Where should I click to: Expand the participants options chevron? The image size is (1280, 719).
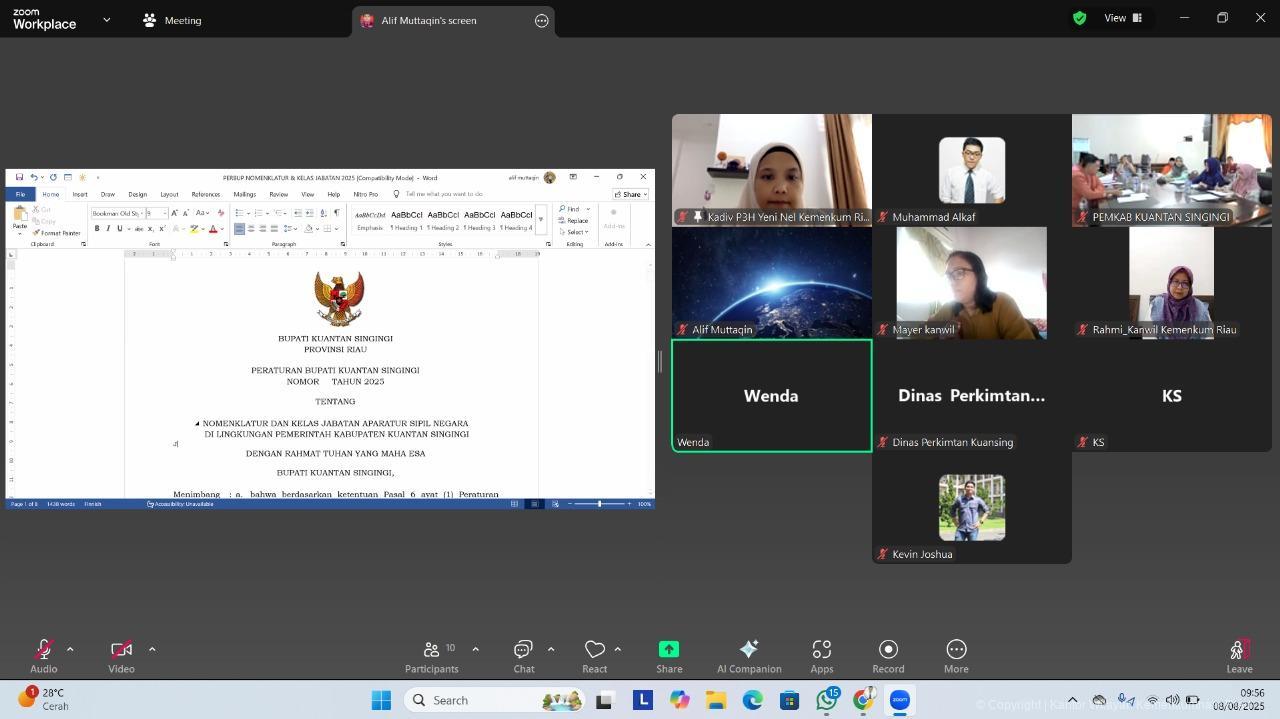click(475, 649)
